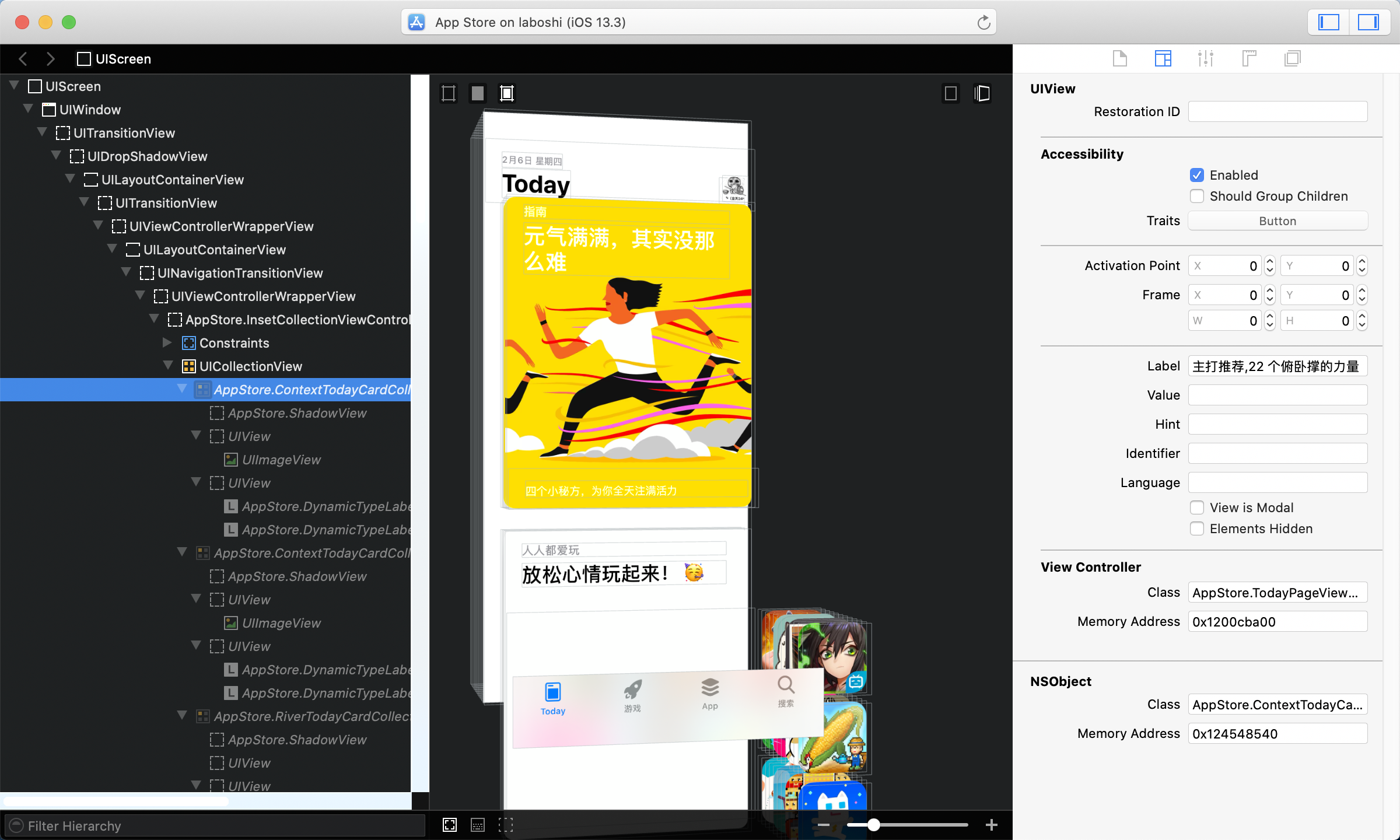The height and width of the screenshot is (840, 1400).
Task: Collapse the UIScreen root node
Action: (15, 86)
